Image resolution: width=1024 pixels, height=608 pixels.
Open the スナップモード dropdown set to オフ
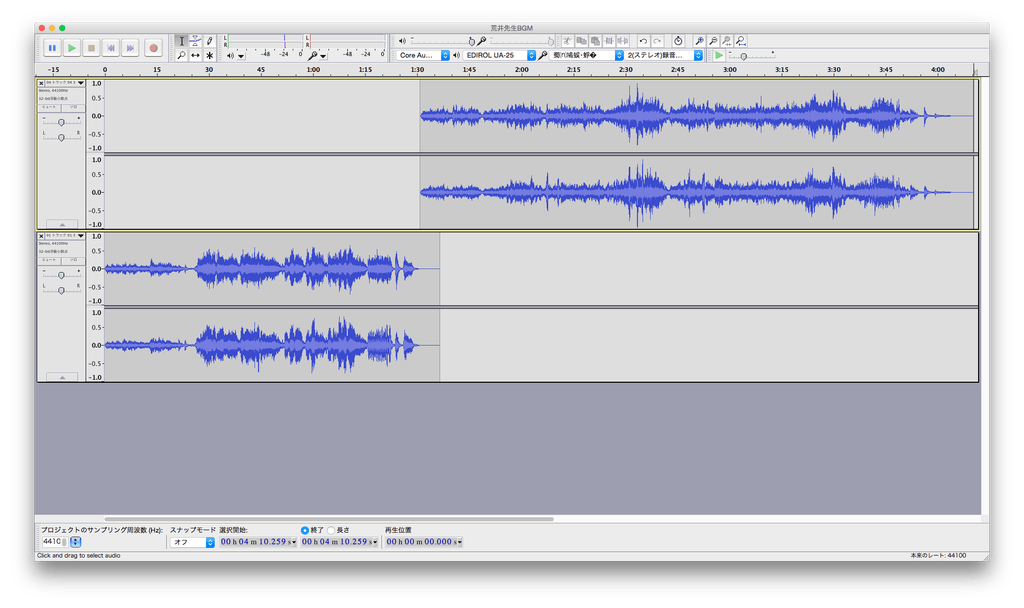click(x=192, y=542)
